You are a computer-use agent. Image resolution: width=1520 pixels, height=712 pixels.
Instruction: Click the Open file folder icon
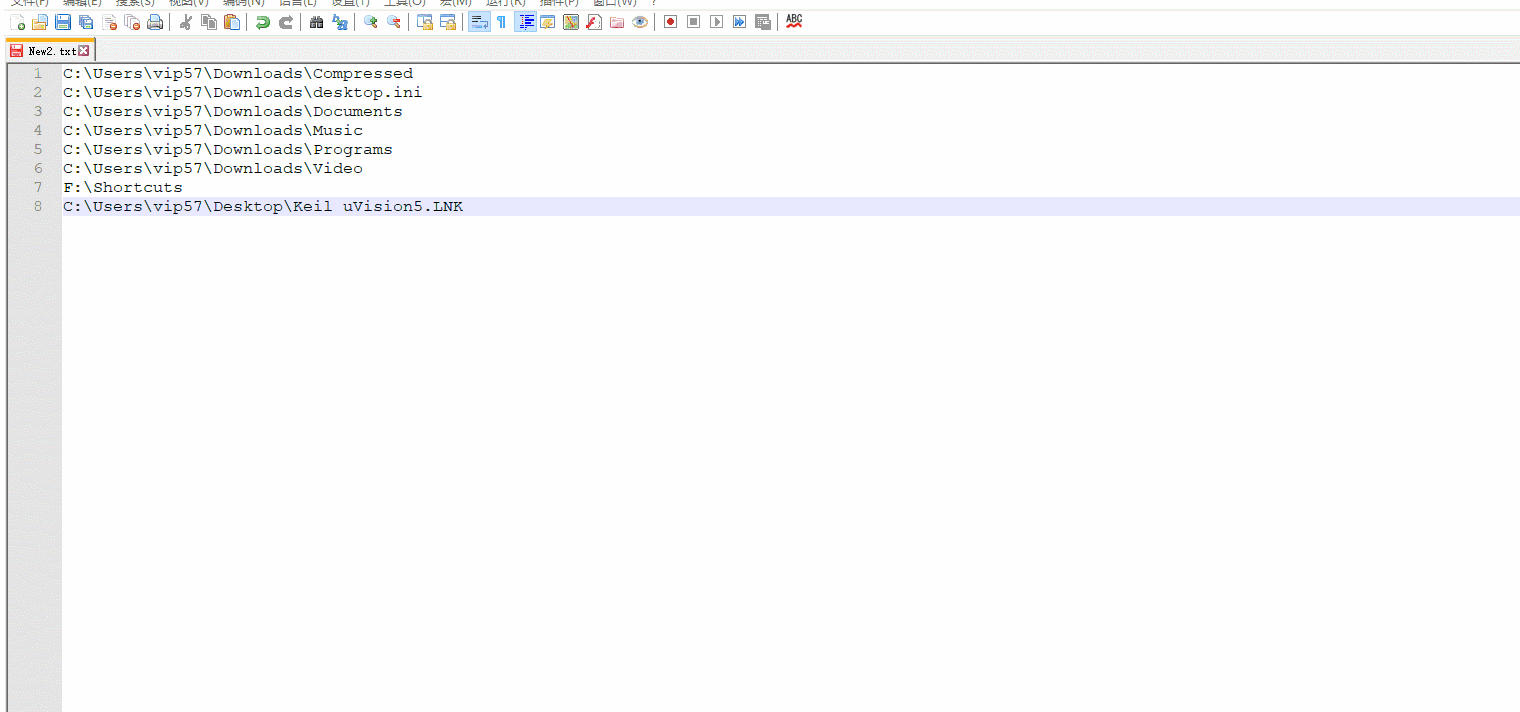click(x=40, y=22)
